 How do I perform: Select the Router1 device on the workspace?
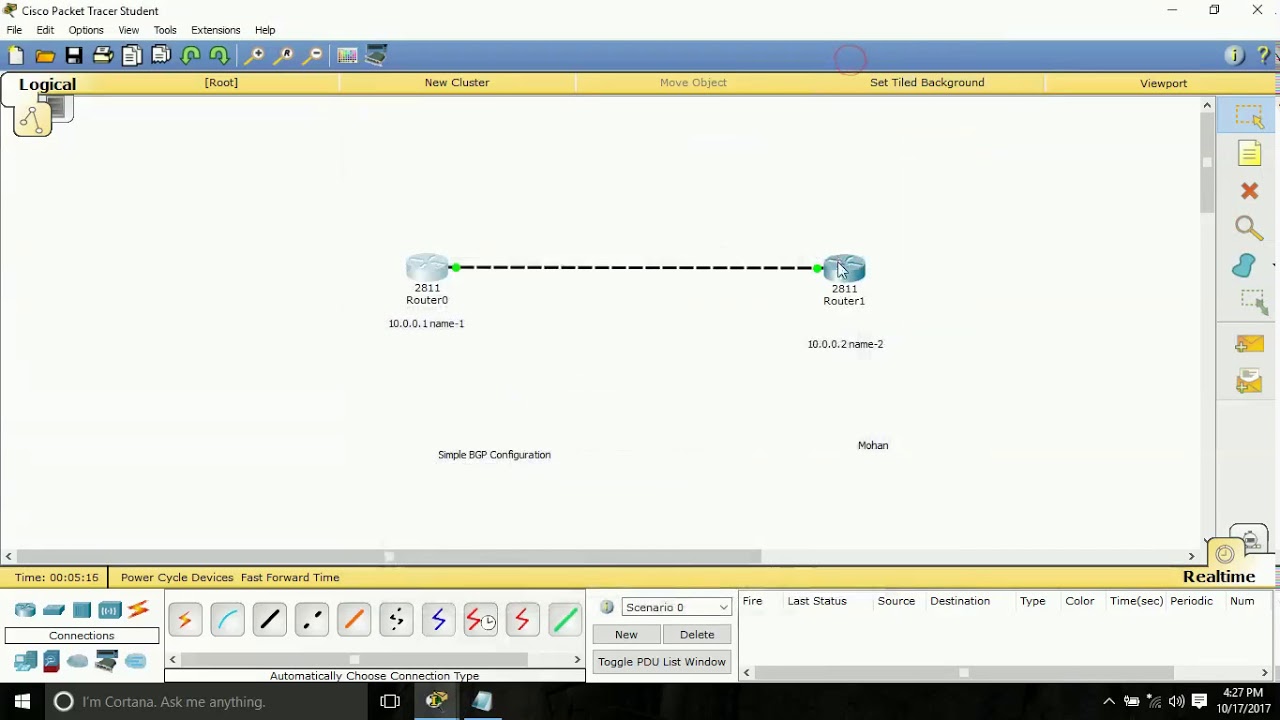844,268
